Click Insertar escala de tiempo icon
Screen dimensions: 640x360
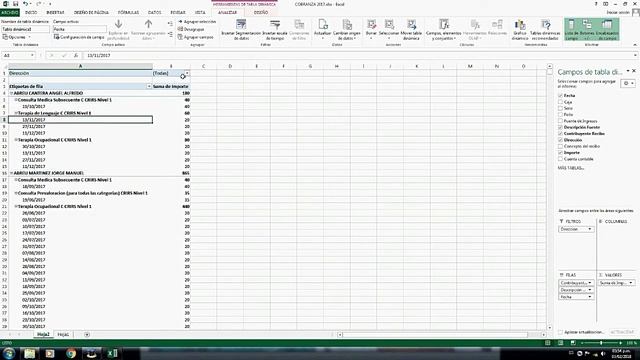[x=275, y=24]
